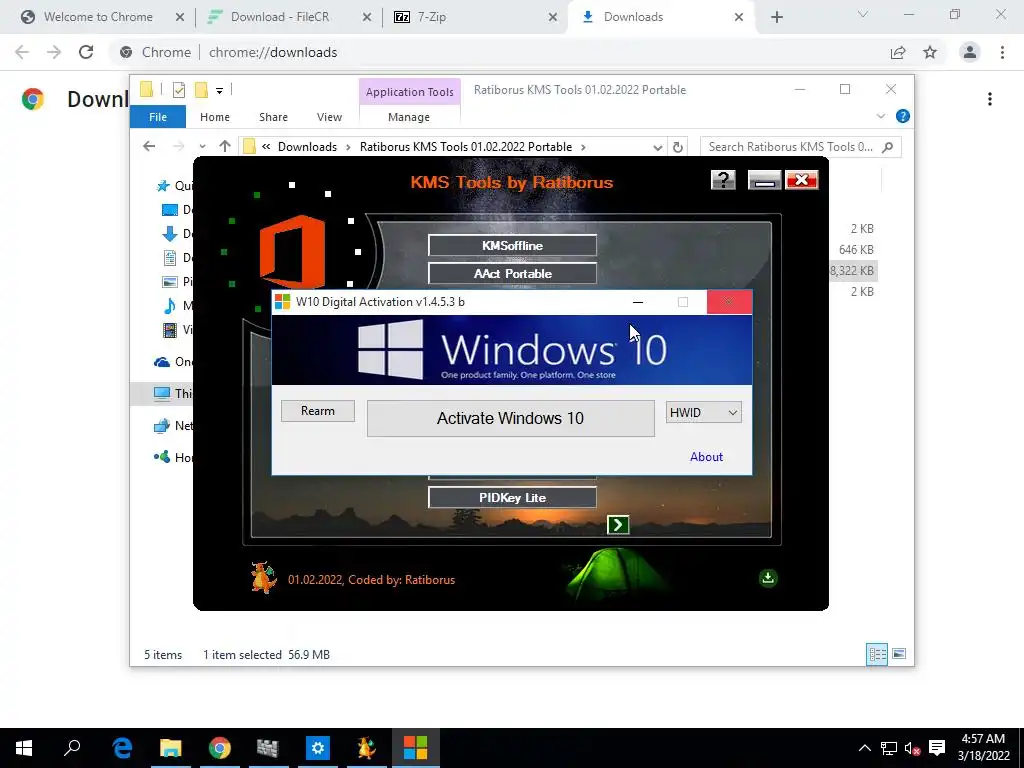Click the Properties checkmark icon in Explorer title bar
The image size is (1024, 768).
click(x=178, y=89)
